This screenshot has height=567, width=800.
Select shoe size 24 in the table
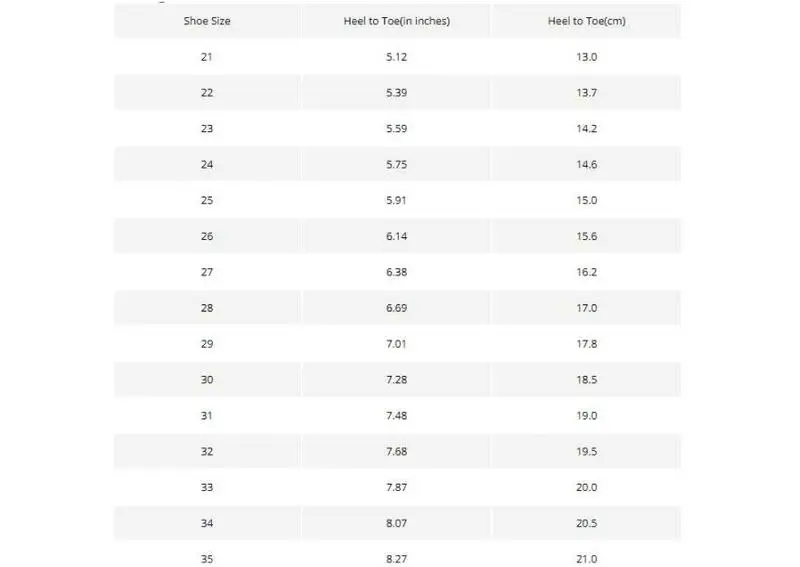pyautogui.click(x=206, y=165)
